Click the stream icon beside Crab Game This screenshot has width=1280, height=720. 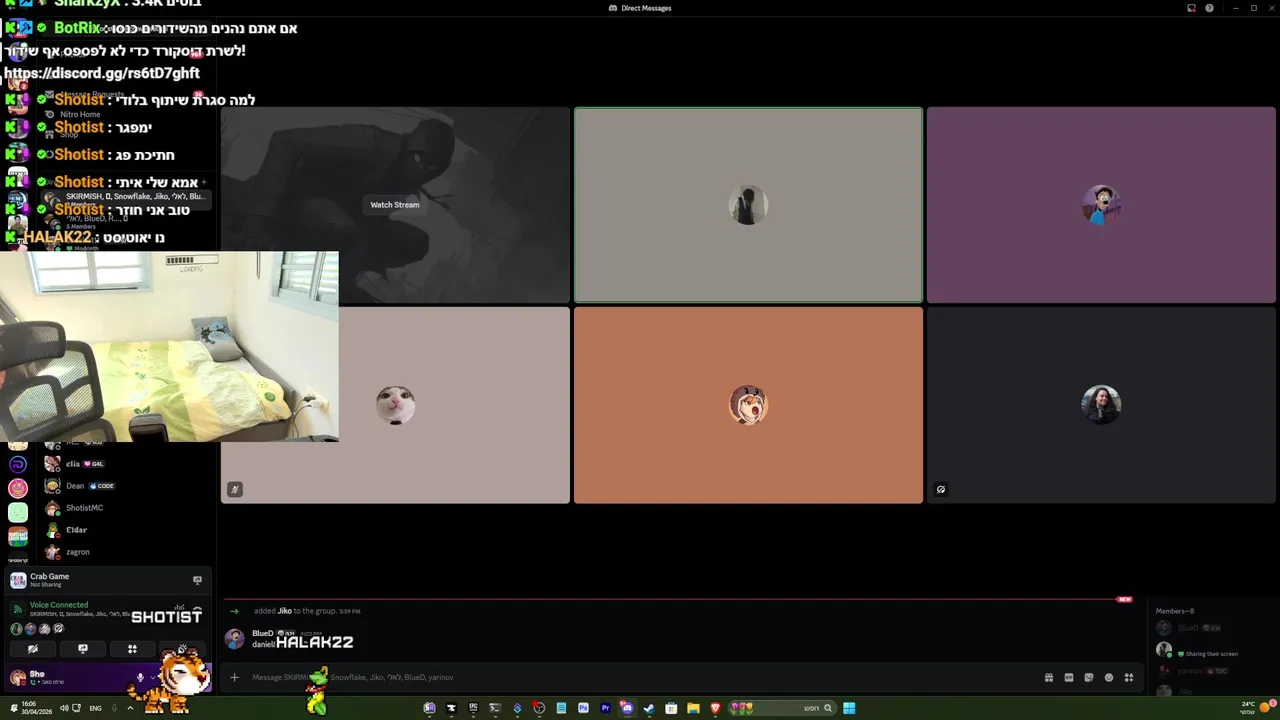tap(197, 580)
